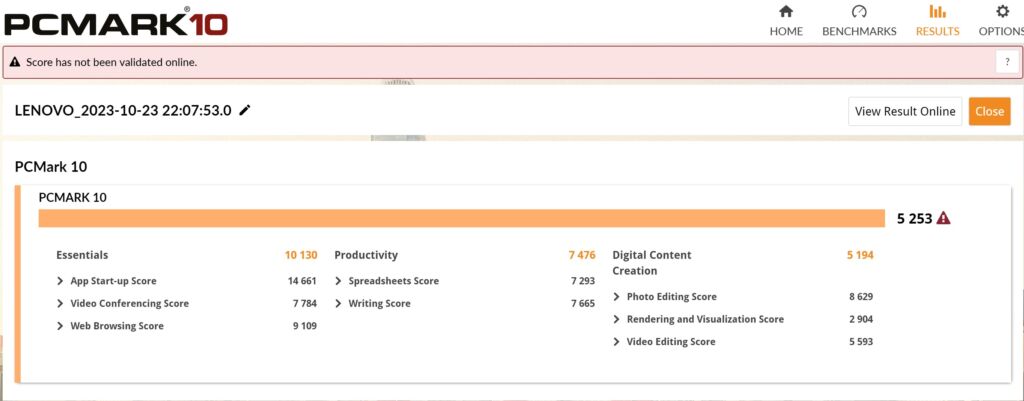The image size is (1024, 401).
Task: Click the 7 665 Writing value
Action: pos(583,303)
